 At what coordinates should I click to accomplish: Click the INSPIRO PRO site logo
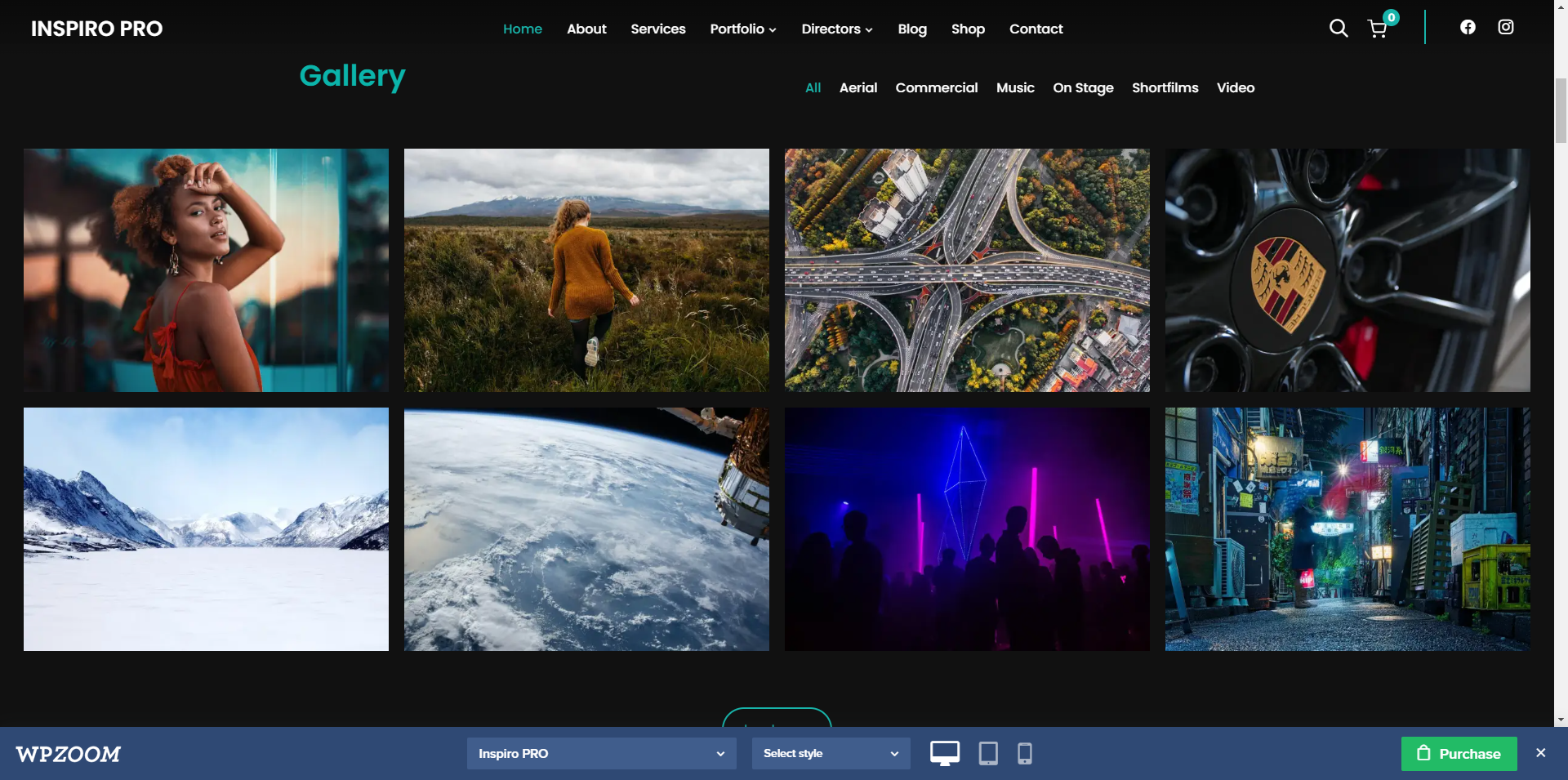[x=96, y=29]
